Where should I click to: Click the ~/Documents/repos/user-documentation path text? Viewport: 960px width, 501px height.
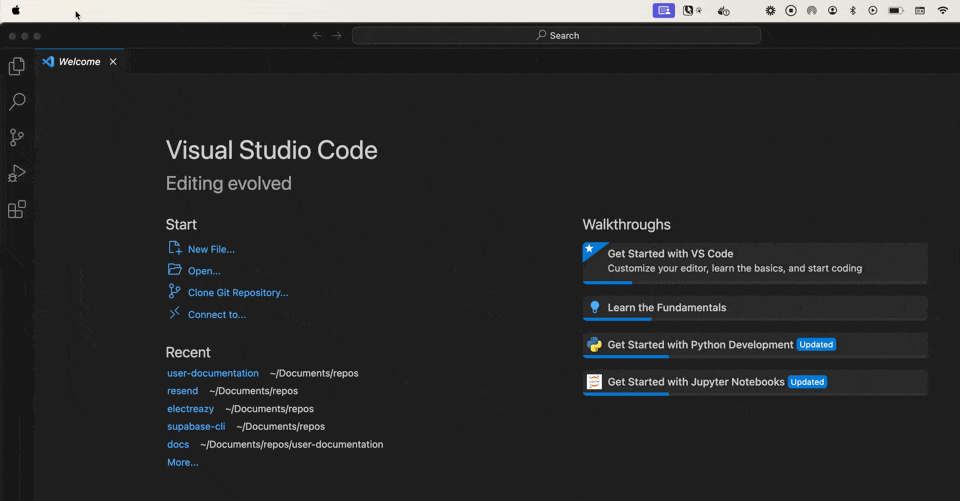click(x=291, y=444)
